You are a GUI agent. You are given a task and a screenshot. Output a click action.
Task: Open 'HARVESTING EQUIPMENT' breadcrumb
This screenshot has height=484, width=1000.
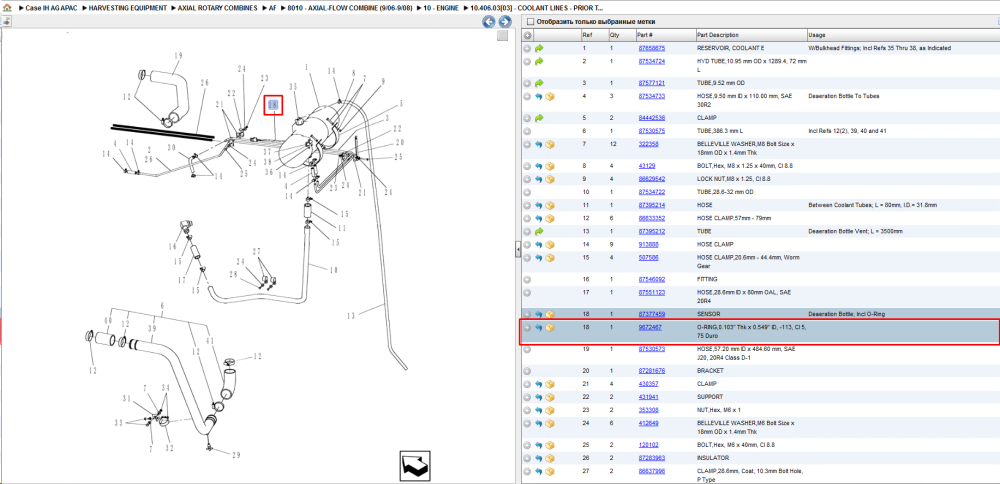128,9
